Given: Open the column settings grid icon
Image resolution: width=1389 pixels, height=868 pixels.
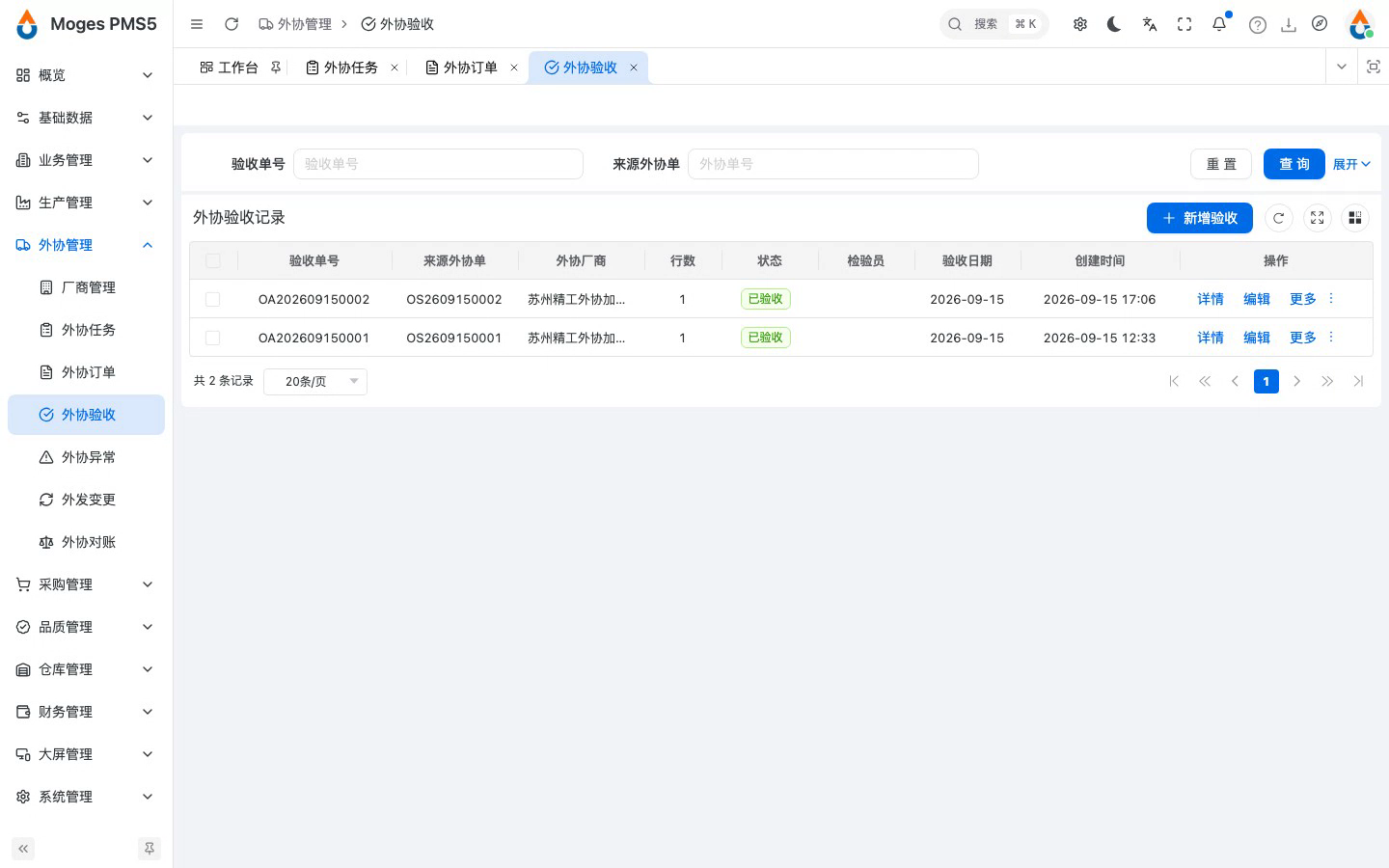Looking at the screenshot, I should [x=1355, y=218].
